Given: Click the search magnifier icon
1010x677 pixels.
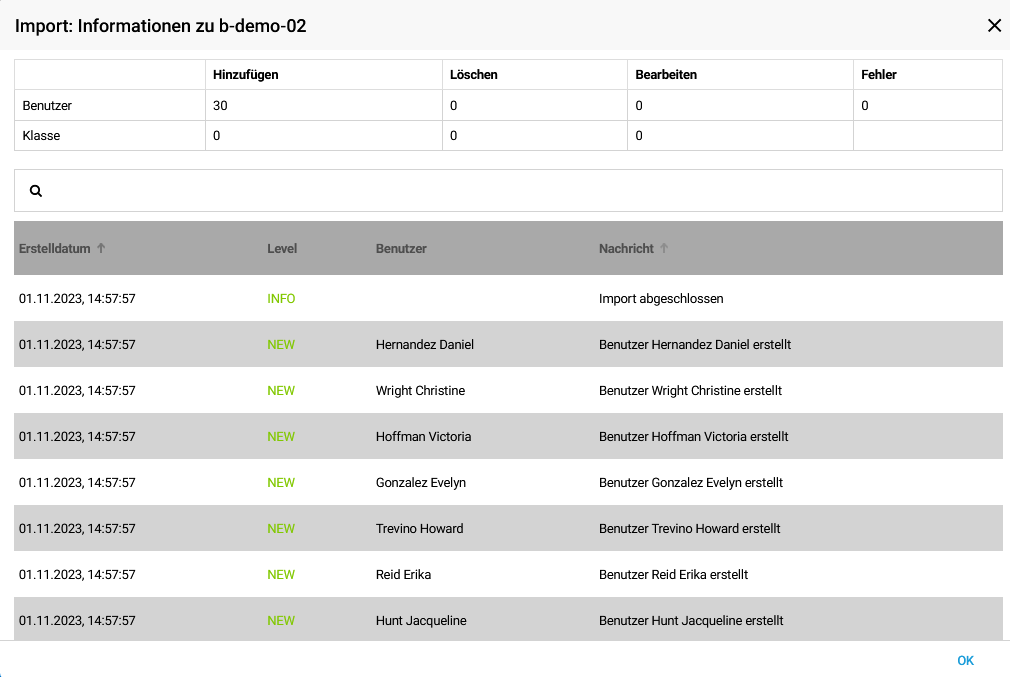Looking at the screenshot, I should (x=36, y=191).
